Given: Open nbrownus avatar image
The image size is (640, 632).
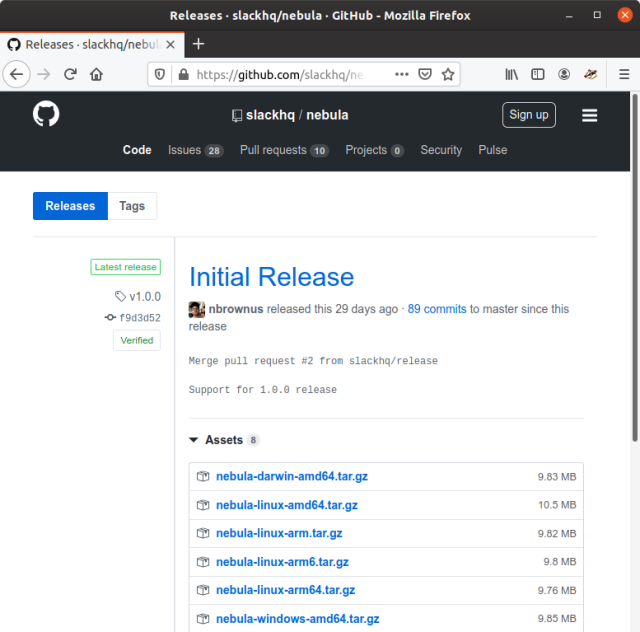Looking at the screenshot, I should (x=197, y=309).
